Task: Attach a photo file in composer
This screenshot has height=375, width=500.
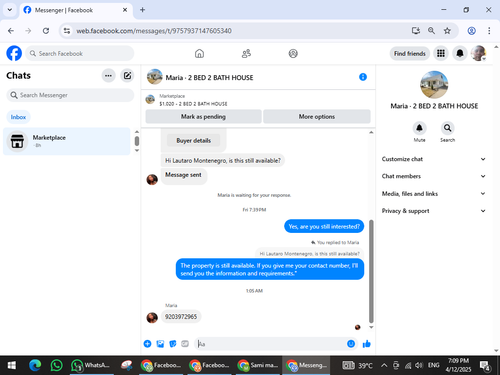Action: (x=160, y=344)
